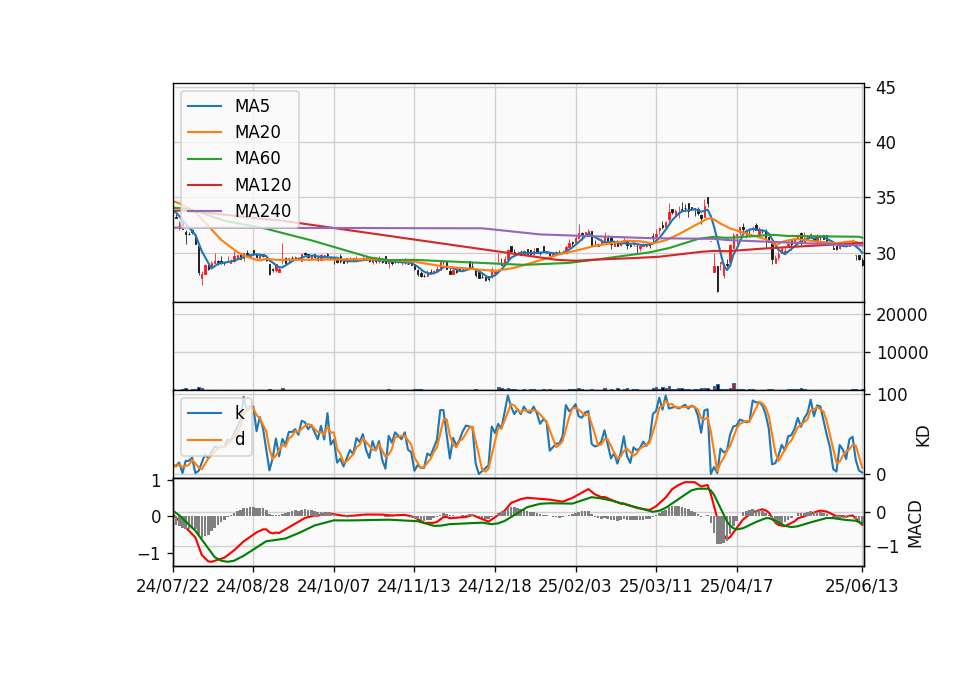Click the 24/07/22 date tick label

173,586
